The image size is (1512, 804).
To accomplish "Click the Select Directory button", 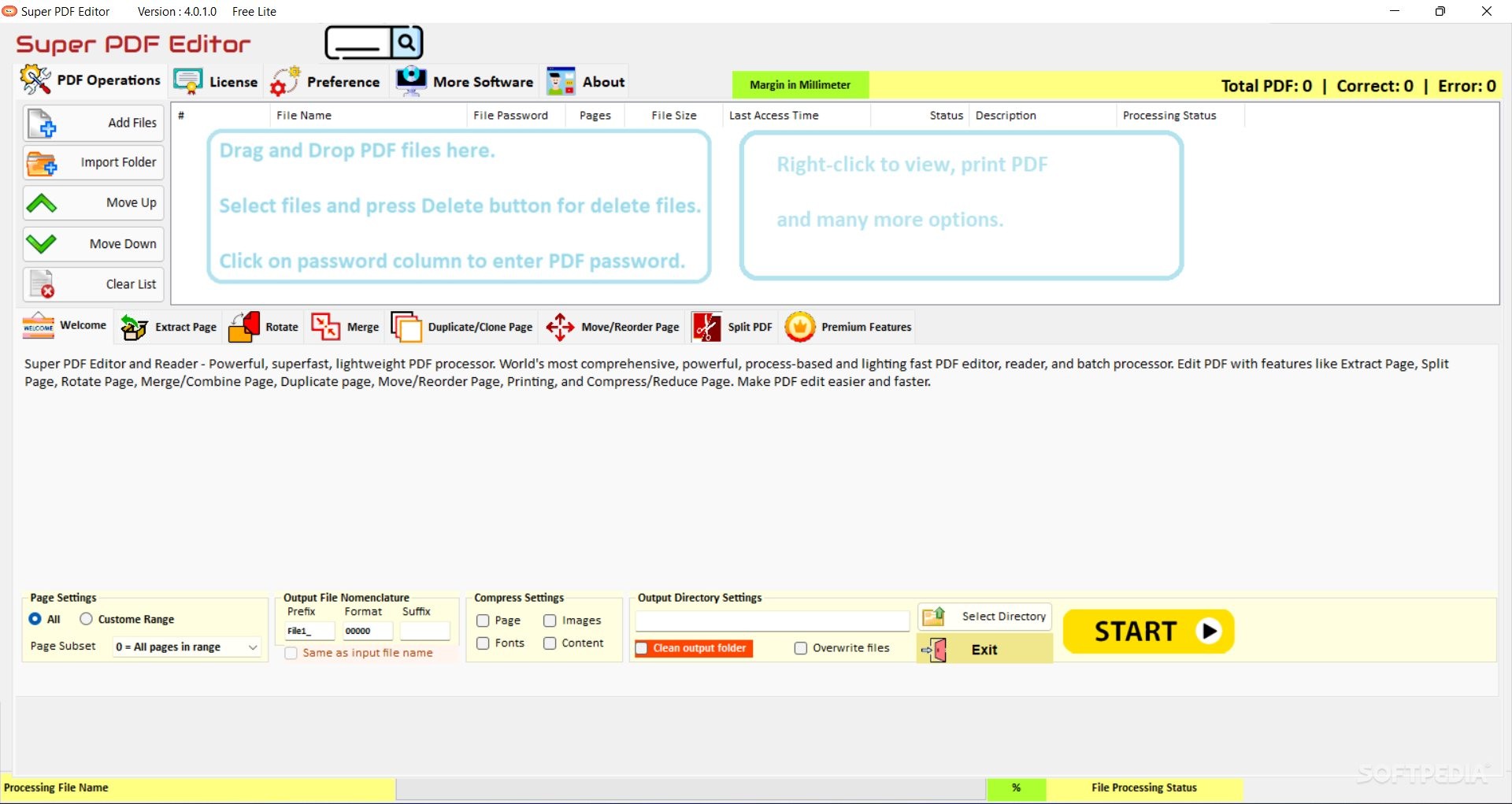I will [984, 617].
